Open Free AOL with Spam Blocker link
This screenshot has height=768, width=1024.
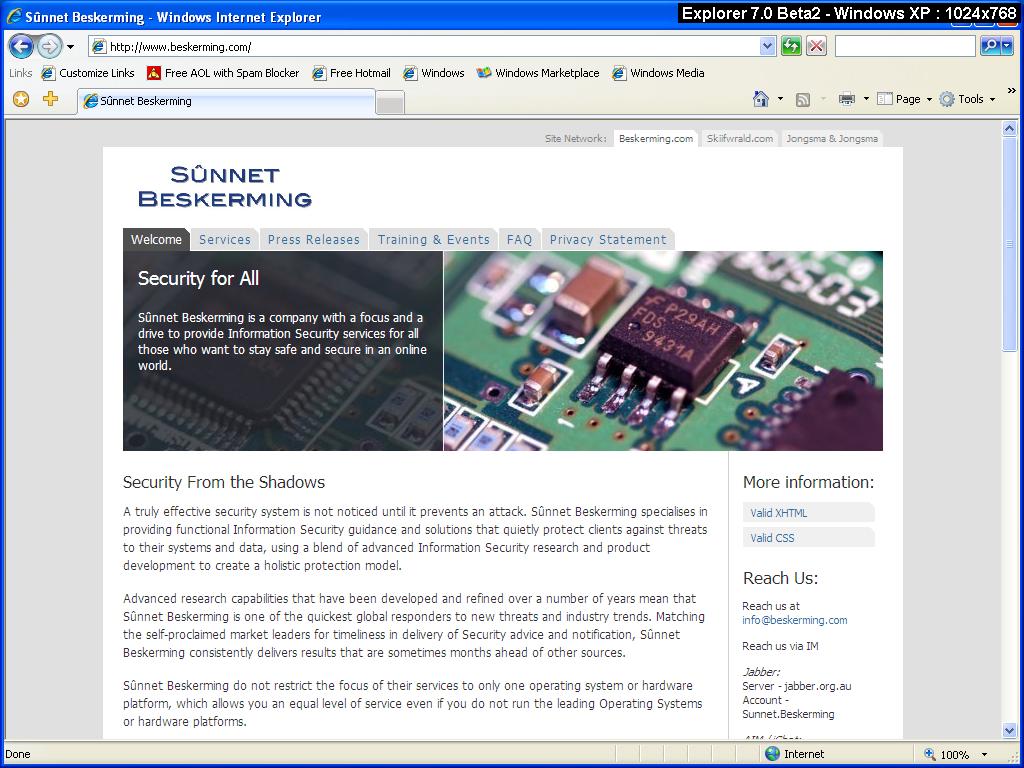coord(223,73)
